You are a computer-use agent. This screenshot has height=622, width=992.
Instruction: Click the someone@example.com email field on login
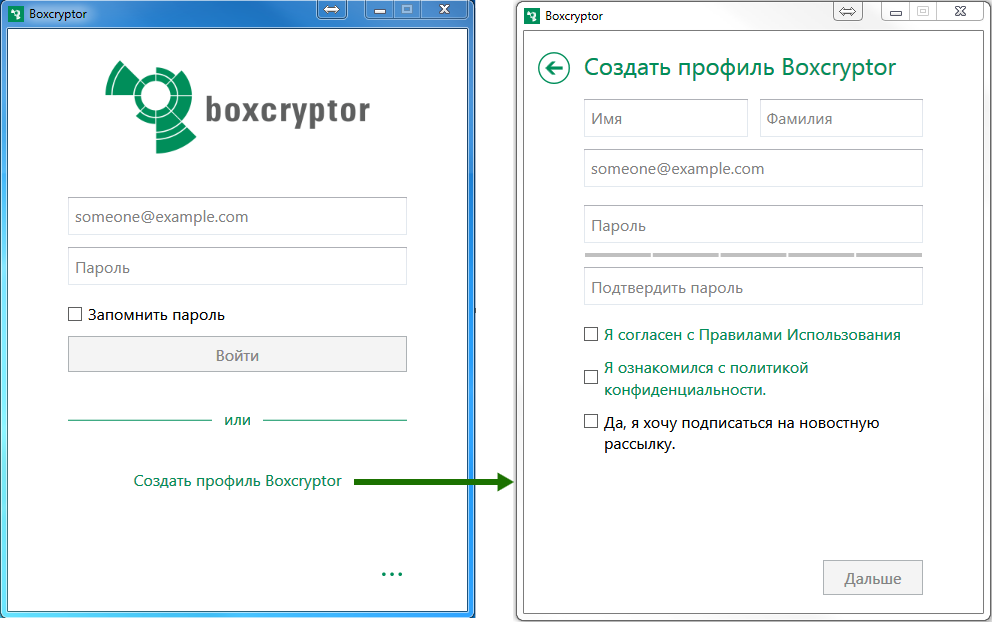coord(237,216)
